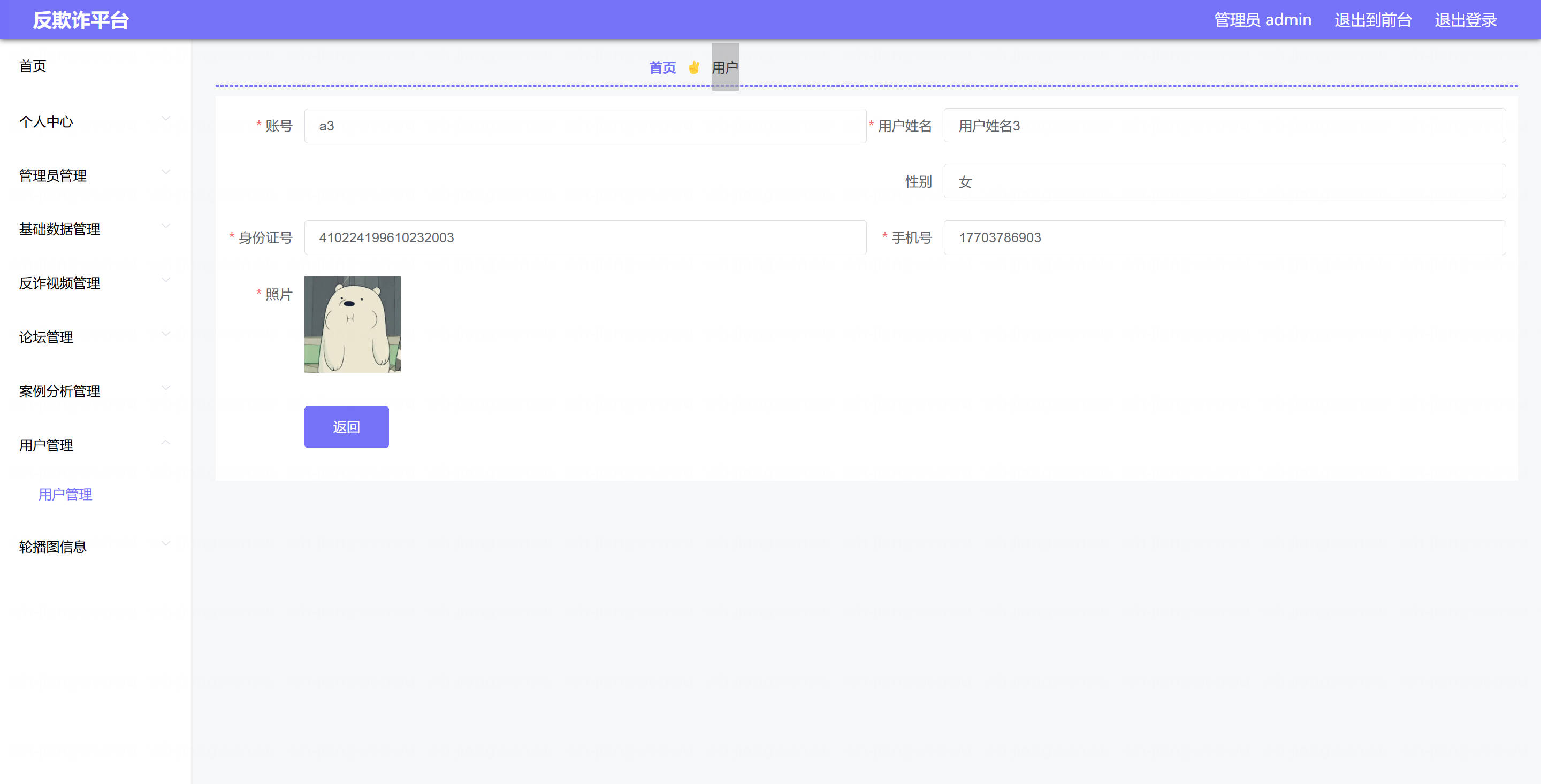Open 首页 in the sidebar
The height and width of the screenshot is (784, 1541).
coord(33,66)
